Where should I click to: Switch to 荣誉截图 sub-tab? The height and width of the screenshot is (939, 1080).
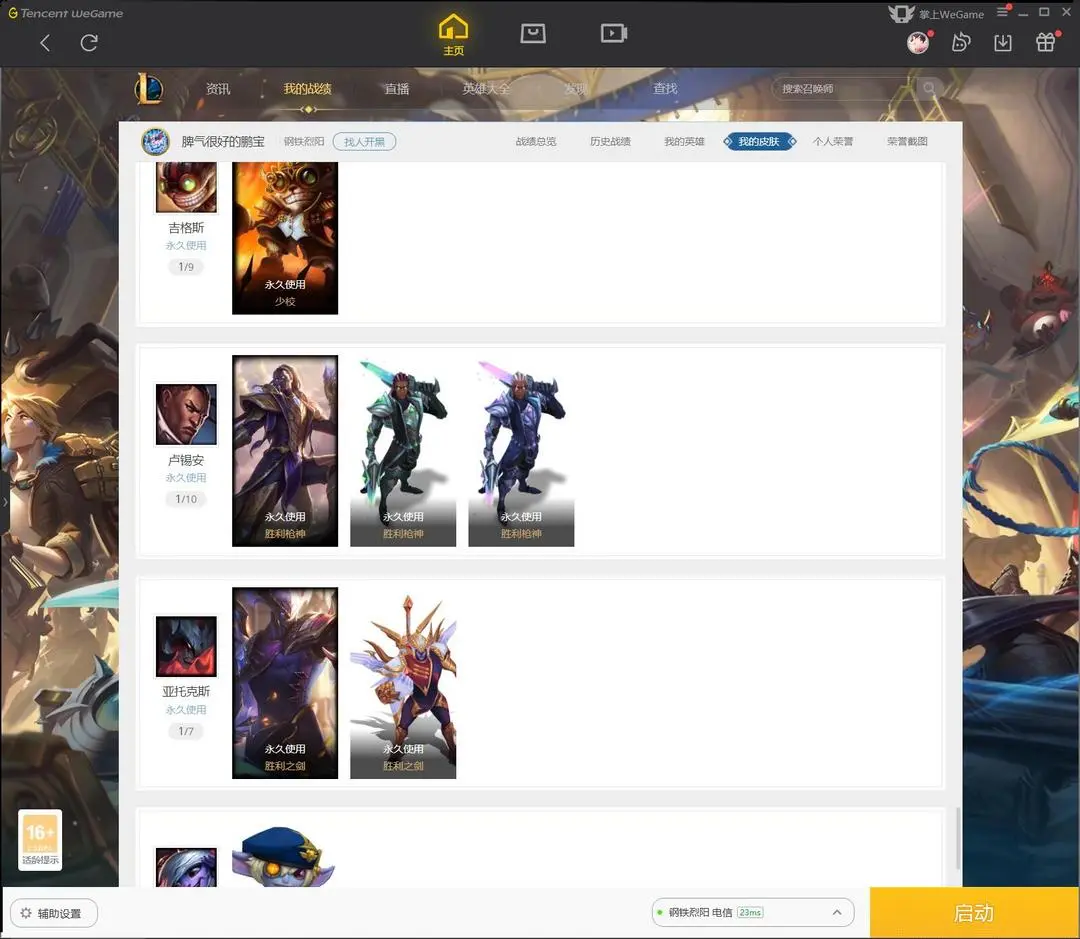pos(907,142)
